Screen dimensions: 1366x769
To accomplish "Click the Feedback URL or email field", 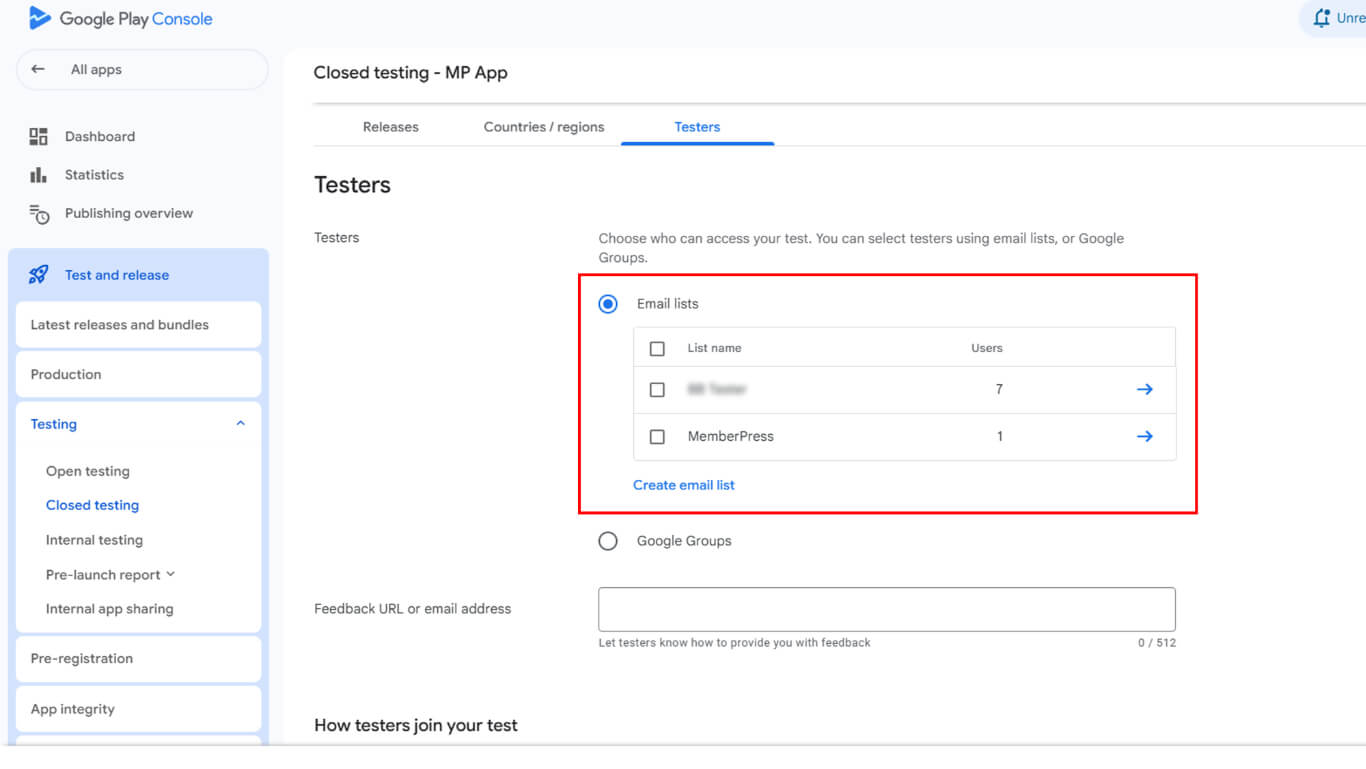I will [x=886, y=609].
